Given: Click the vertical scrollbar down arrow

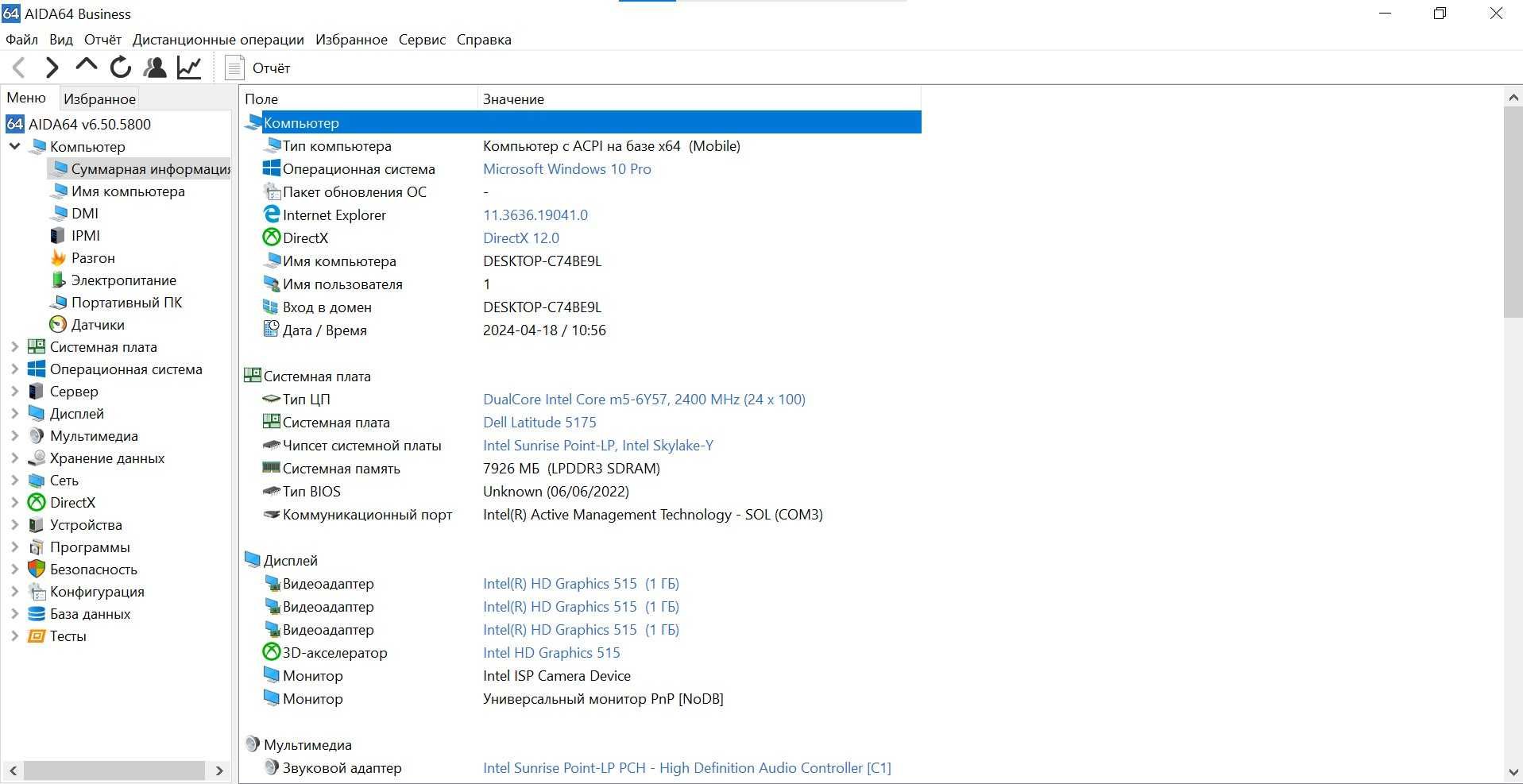Looking at the screenshot, I should pyautogui.click(x=1513, y=772).
